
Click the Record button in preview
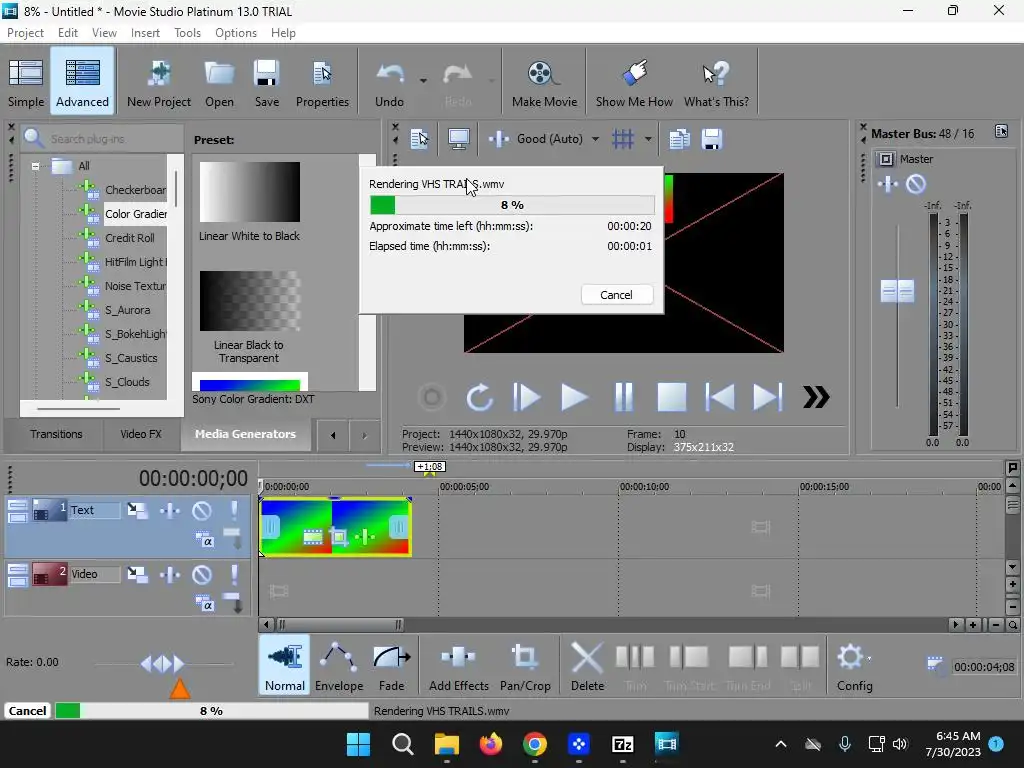tap(432, 397)
